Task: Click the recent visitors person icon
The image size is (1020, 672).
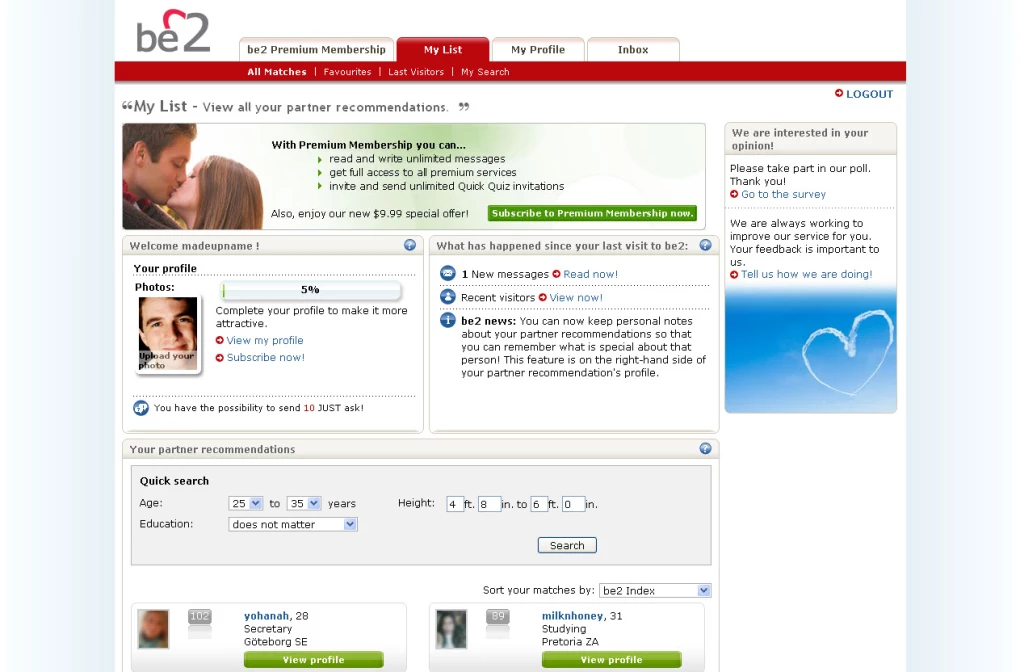Action: pyautogui.click(x=448, y=297)
